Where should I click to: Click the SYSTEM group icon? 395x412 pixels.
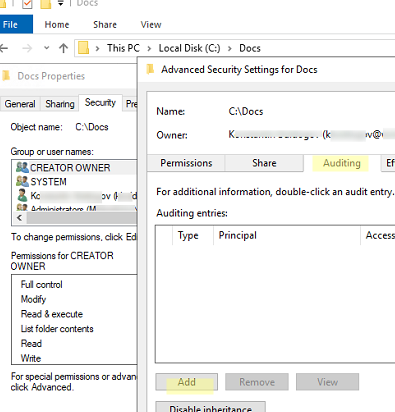click(x=22, y=181)
